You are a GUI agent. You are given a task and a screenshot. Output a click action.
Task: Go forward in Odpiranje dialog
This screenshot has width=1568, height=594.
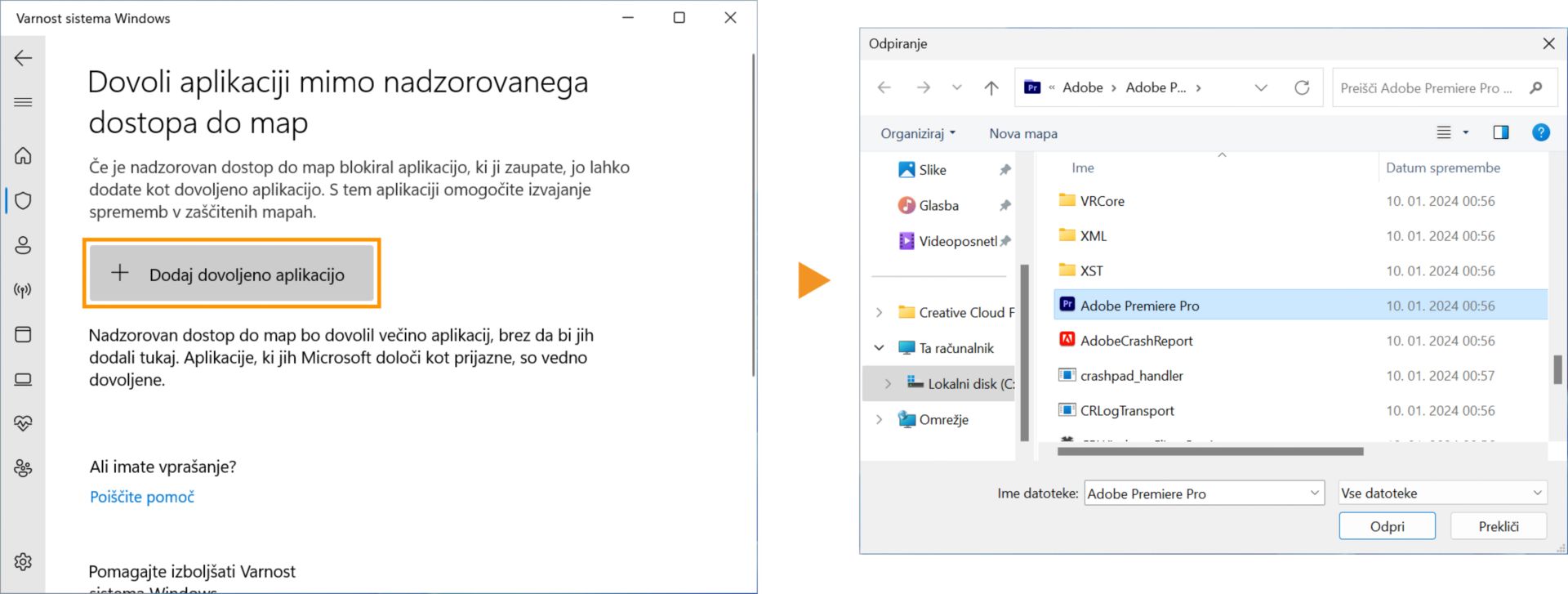coord(923,87)
